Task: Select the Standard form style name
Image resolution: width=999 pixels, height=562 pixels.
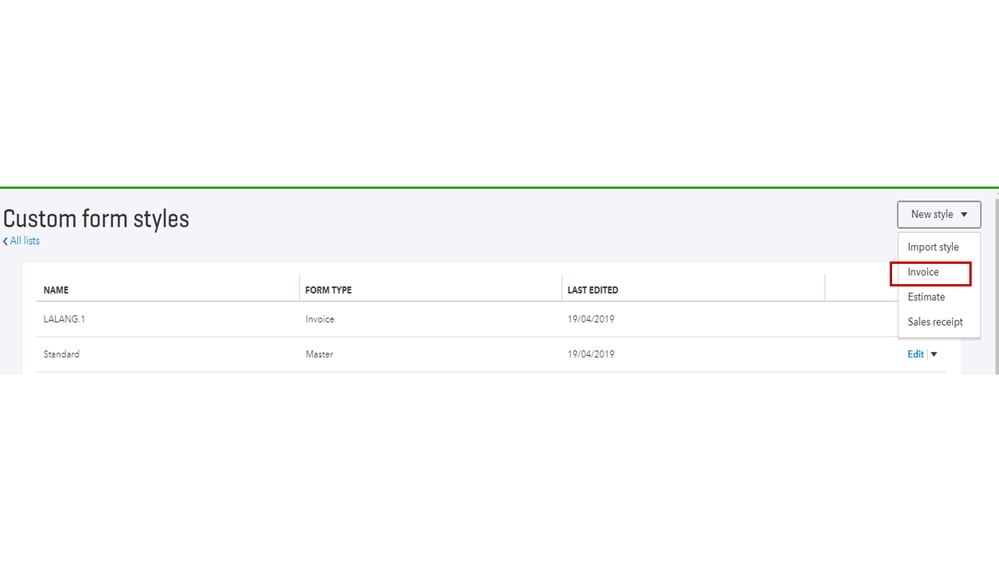Action: [62, 354]
